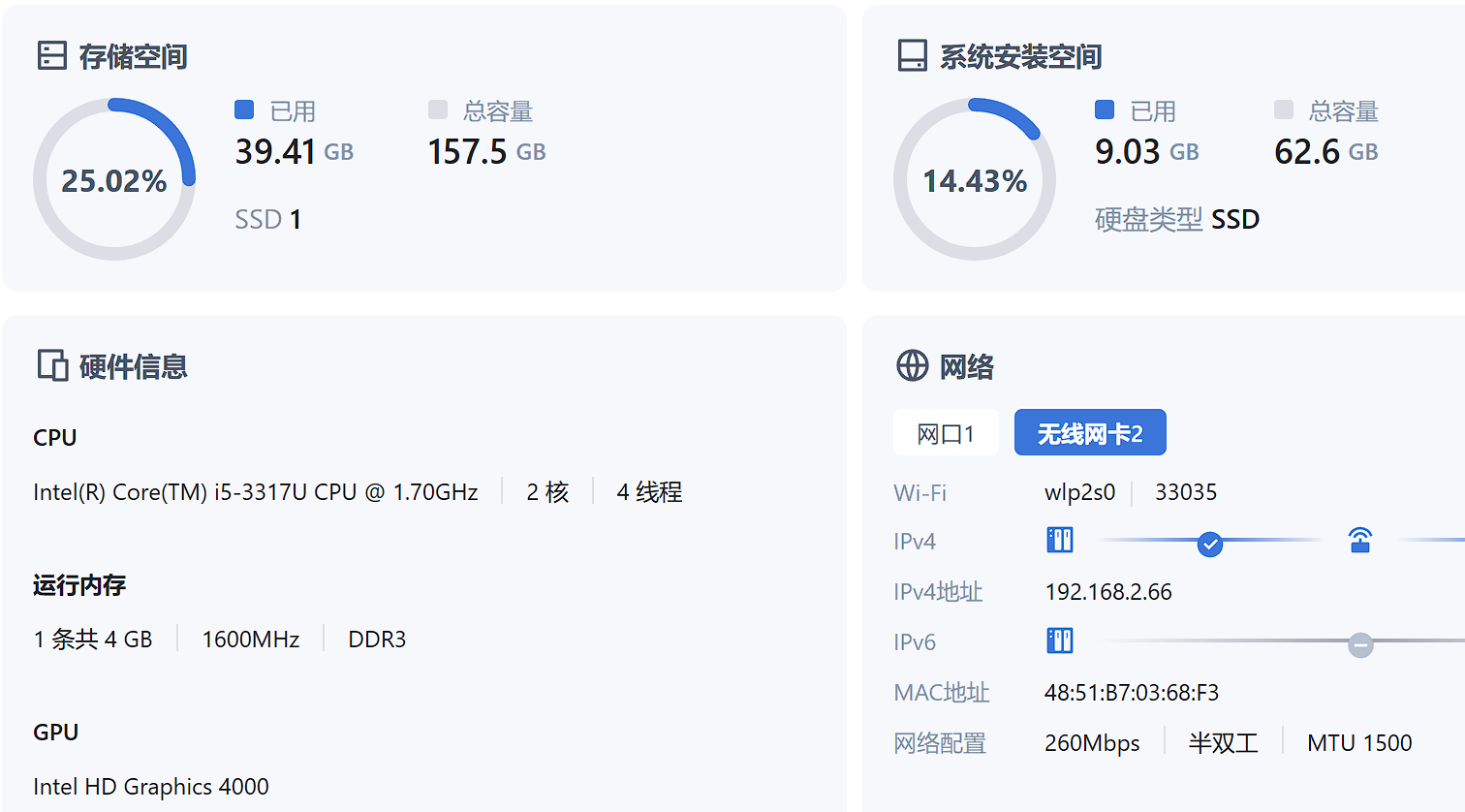1465x812 pixels.
Task: Select the 无线网卡2 tab
Action: pyautogui.click(x=1090, y=432)
